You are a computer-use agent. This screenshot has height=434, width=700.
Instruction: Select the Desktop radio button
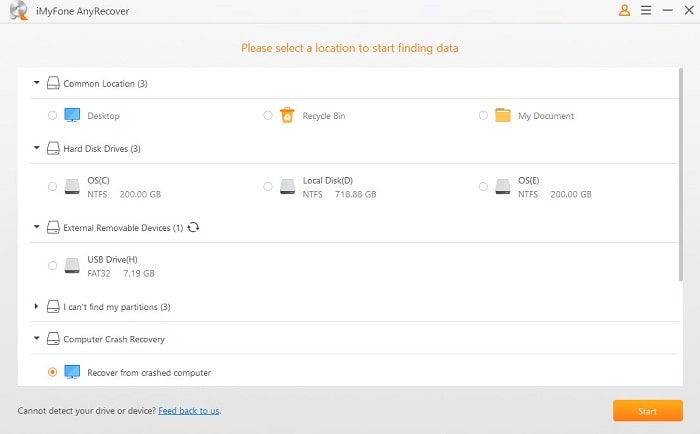click(52, 115)
